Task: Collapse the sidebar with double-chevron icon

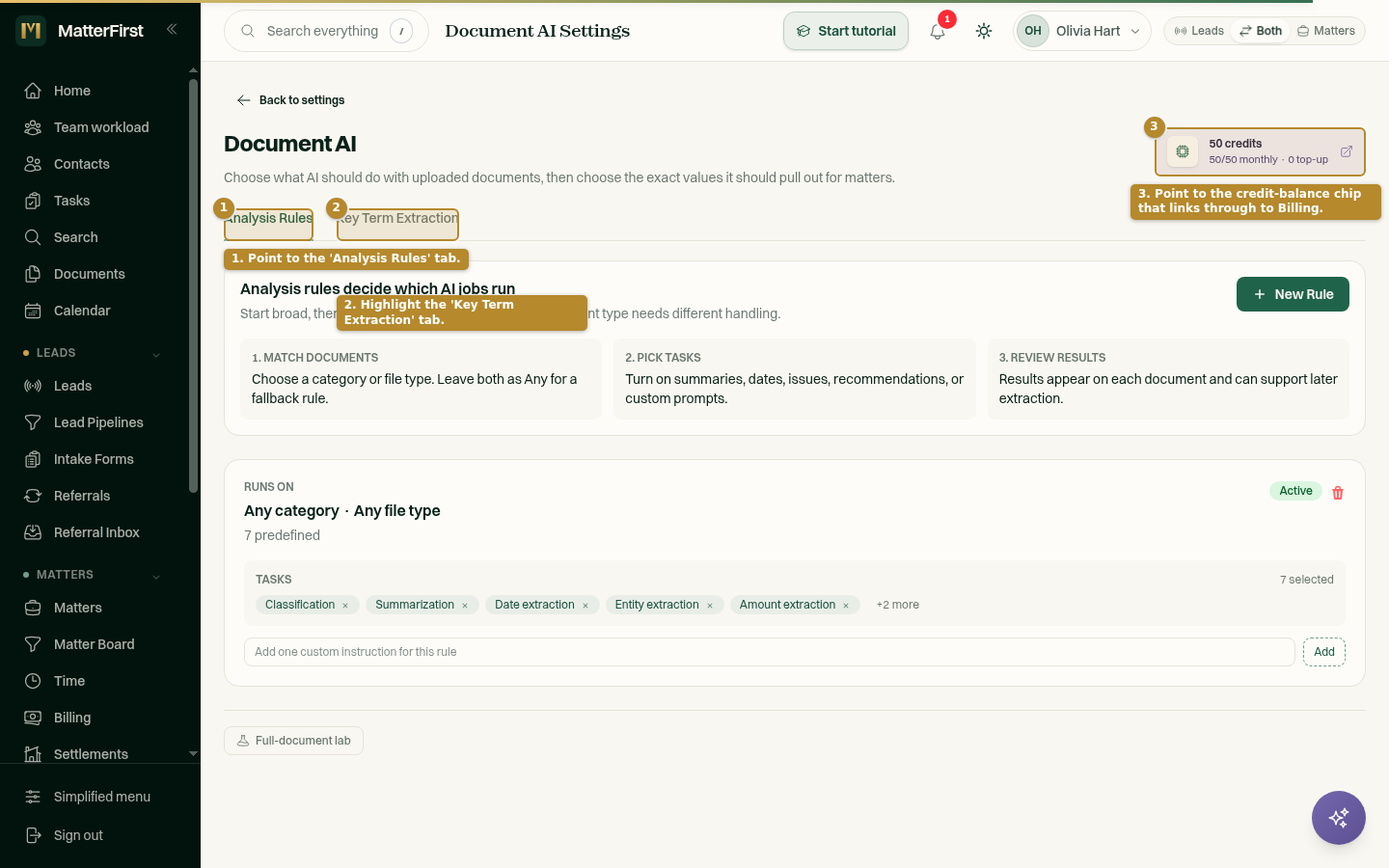Action: pos(172,29)
